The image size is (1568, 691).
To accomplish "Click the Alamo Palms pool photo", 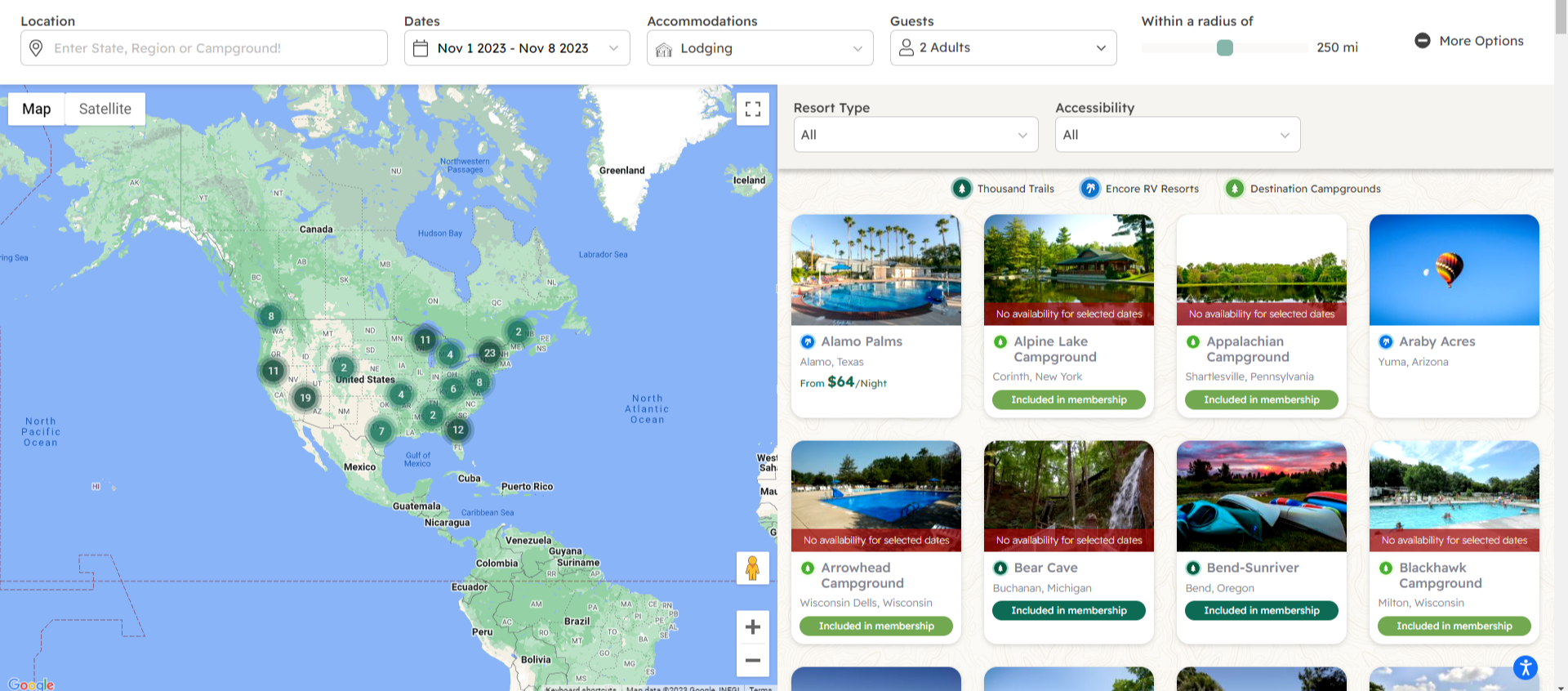I will point(876,270).
